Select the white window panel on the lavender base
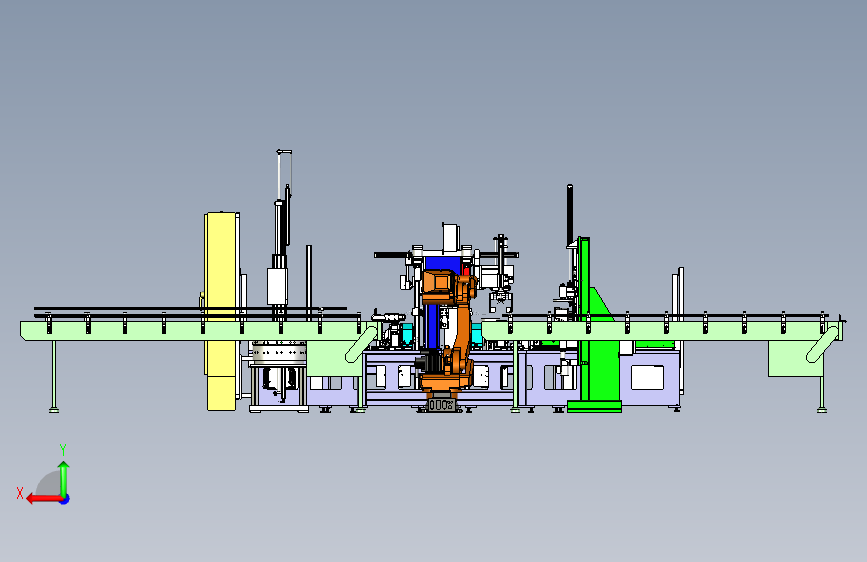The width and height of the screenshot is (867, 562). [647, 377]
